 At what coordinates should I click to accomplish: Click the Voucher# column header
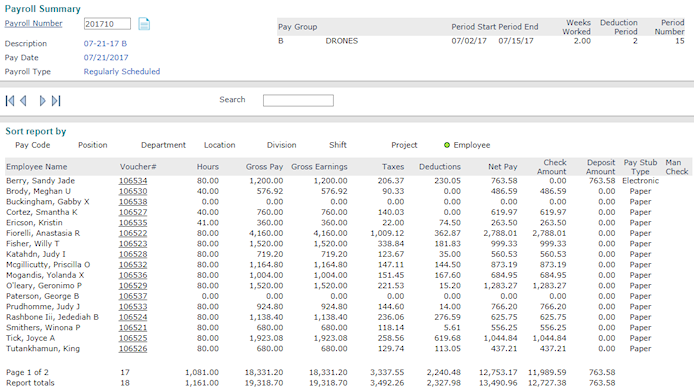(138, 167)
